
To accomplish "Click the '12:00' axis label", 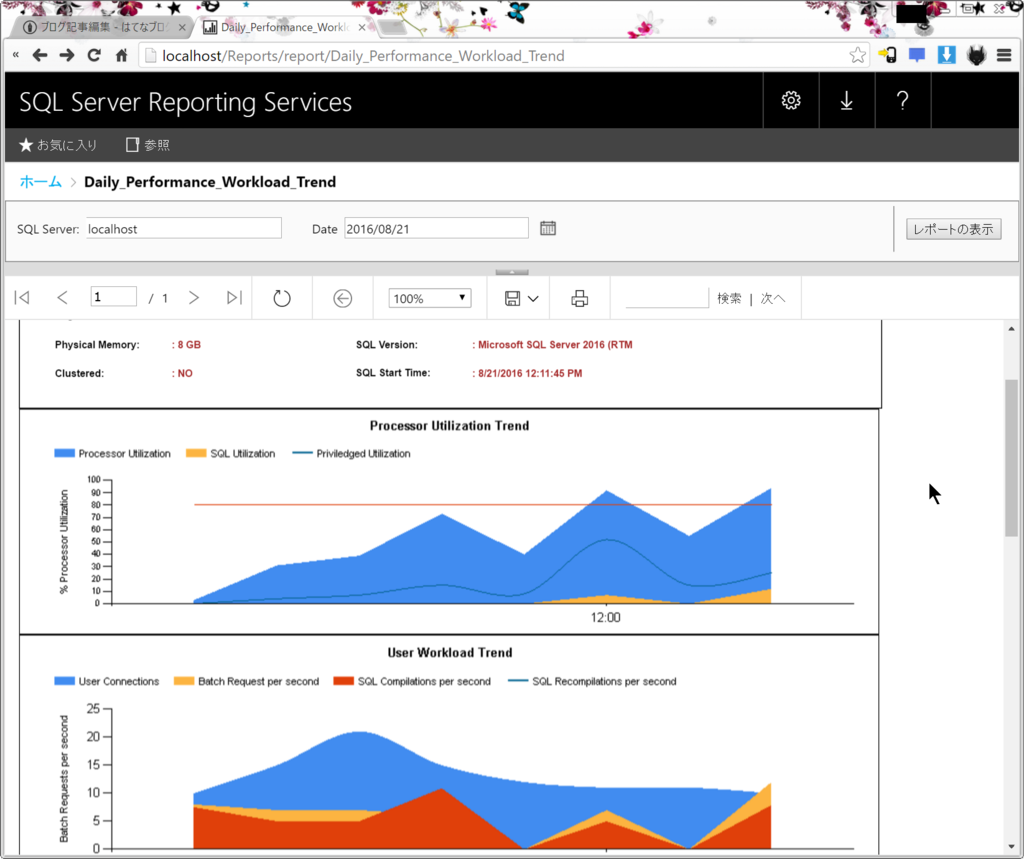I will pos(605,618).
